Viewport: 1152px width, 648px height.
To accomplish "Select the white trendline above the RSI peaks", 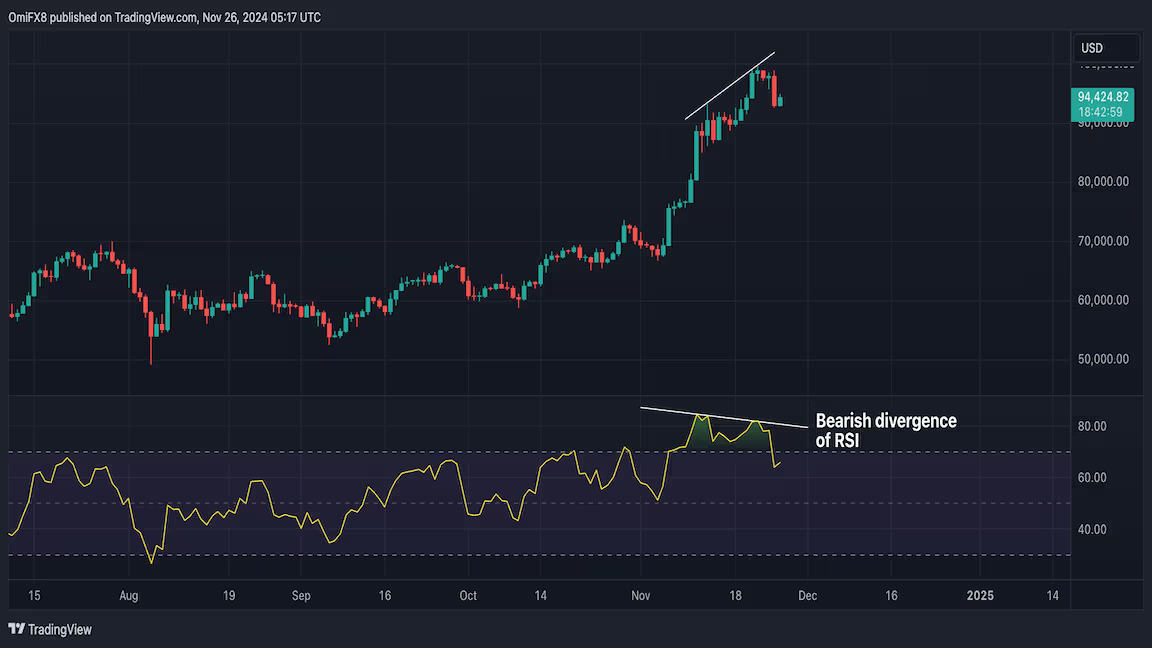I will pyautogui.click(x=720, y=417).
